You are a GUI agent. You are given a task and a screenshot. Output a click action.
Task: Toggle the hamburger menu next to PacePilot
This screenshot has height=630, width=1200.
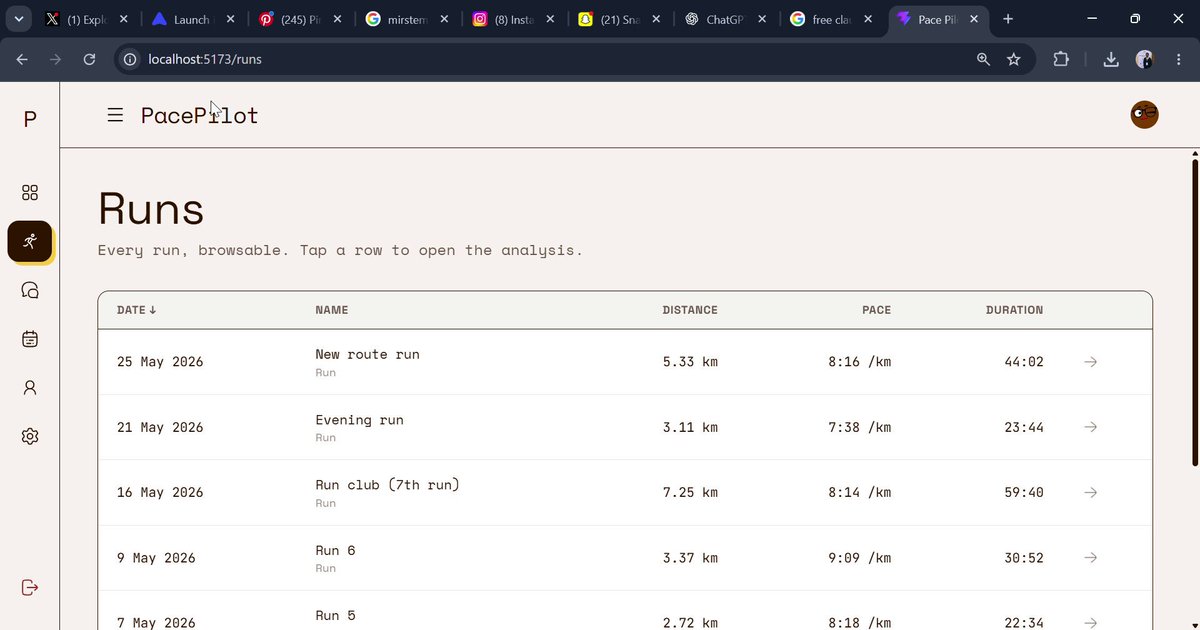tap(115, 115)
